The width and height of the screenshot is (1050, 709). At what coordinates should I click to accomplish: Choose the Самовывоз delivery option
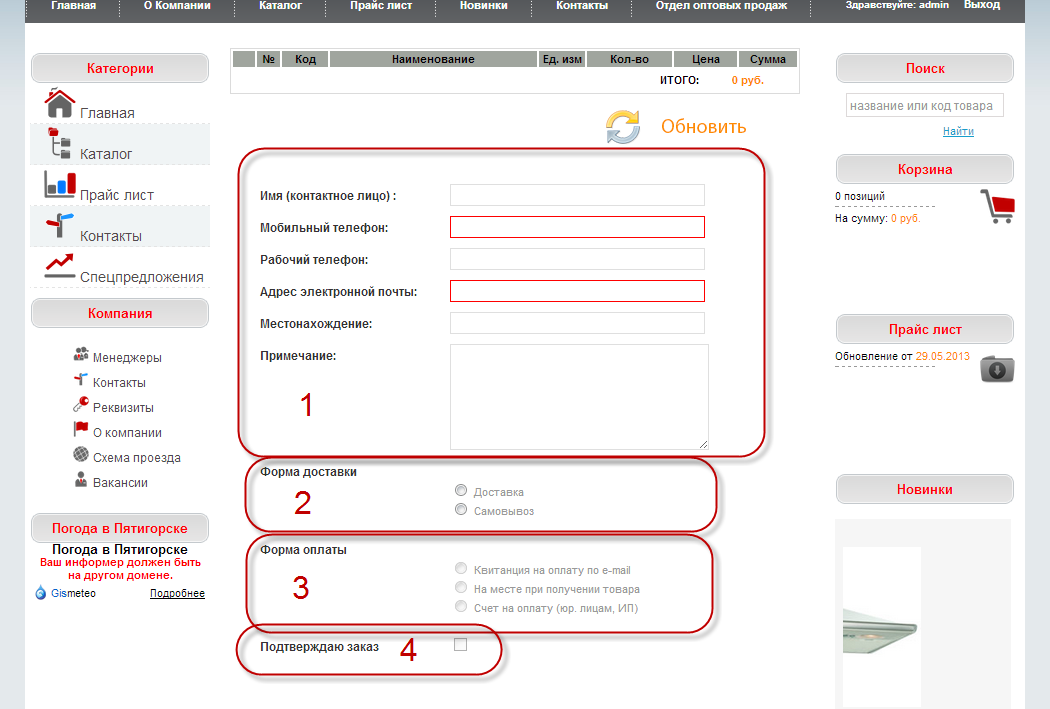[x=461, y=509]
